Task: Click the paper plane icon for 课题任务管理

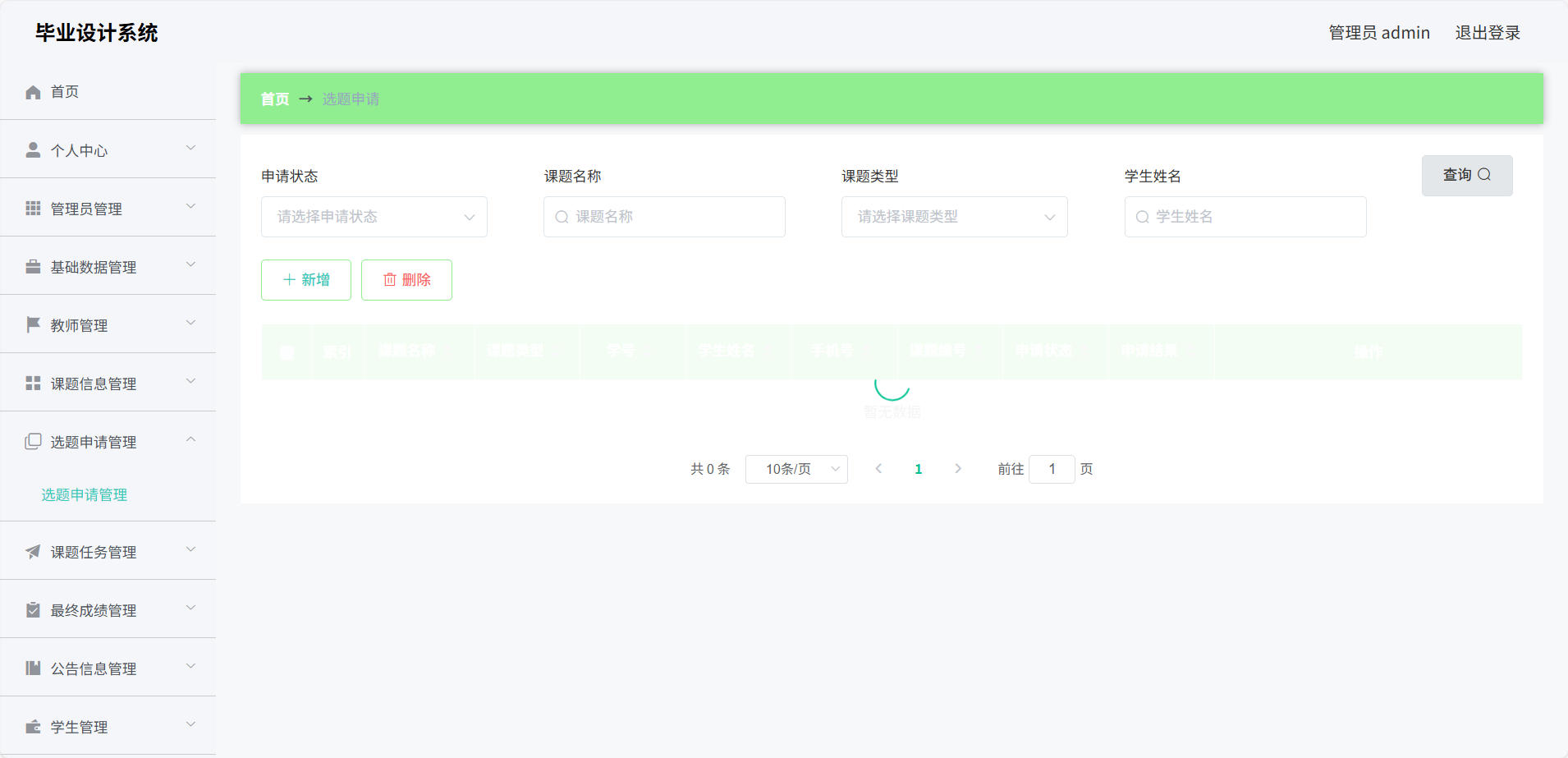Action: (x=33, y=552)
